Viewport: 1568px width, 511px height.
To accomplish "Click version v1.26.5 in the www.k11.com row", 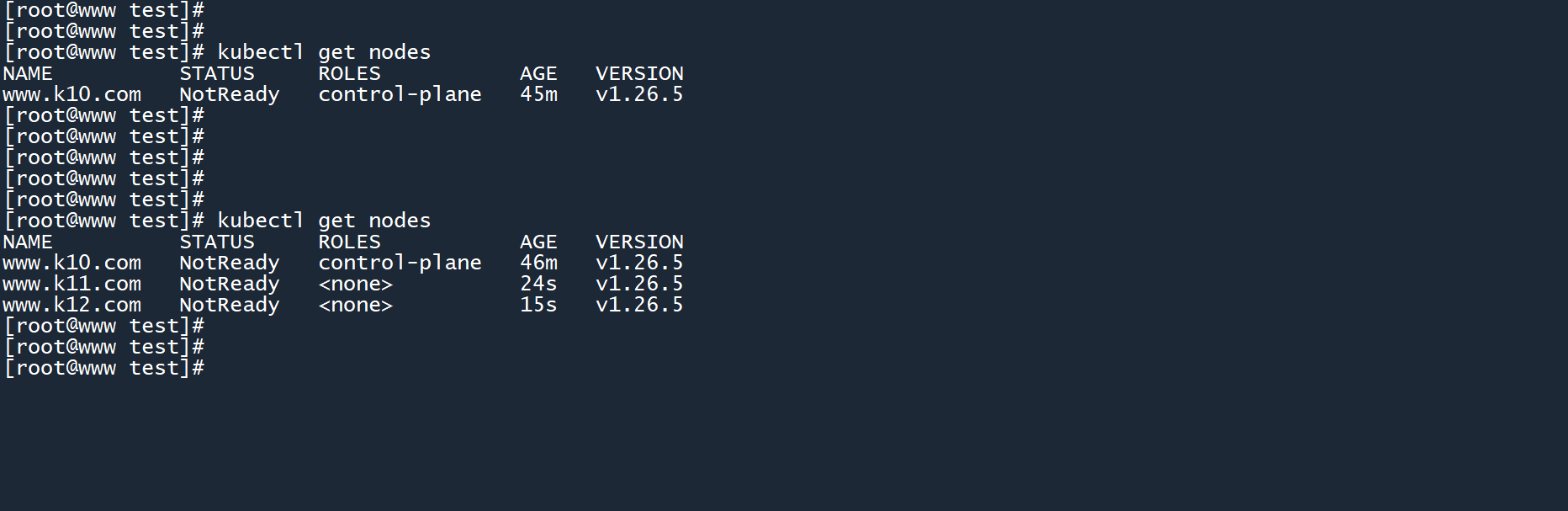I will [x=639, y=285].
